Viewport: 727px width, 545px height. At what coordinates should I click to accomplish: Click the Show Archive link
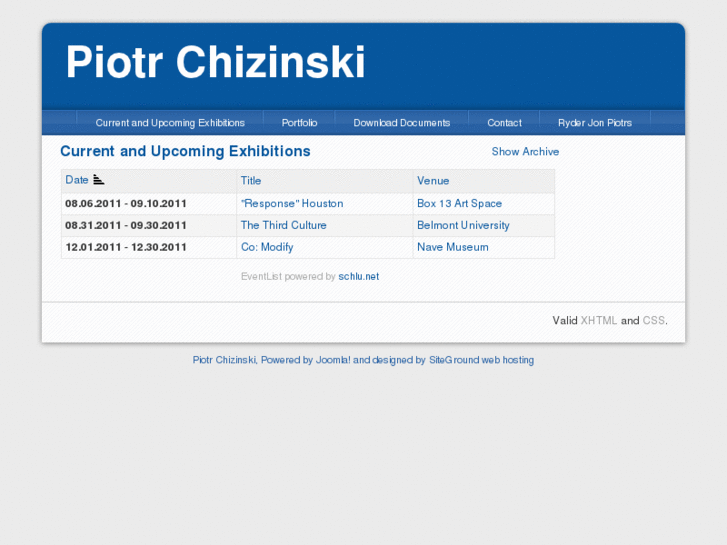click(x=525, y=152)
